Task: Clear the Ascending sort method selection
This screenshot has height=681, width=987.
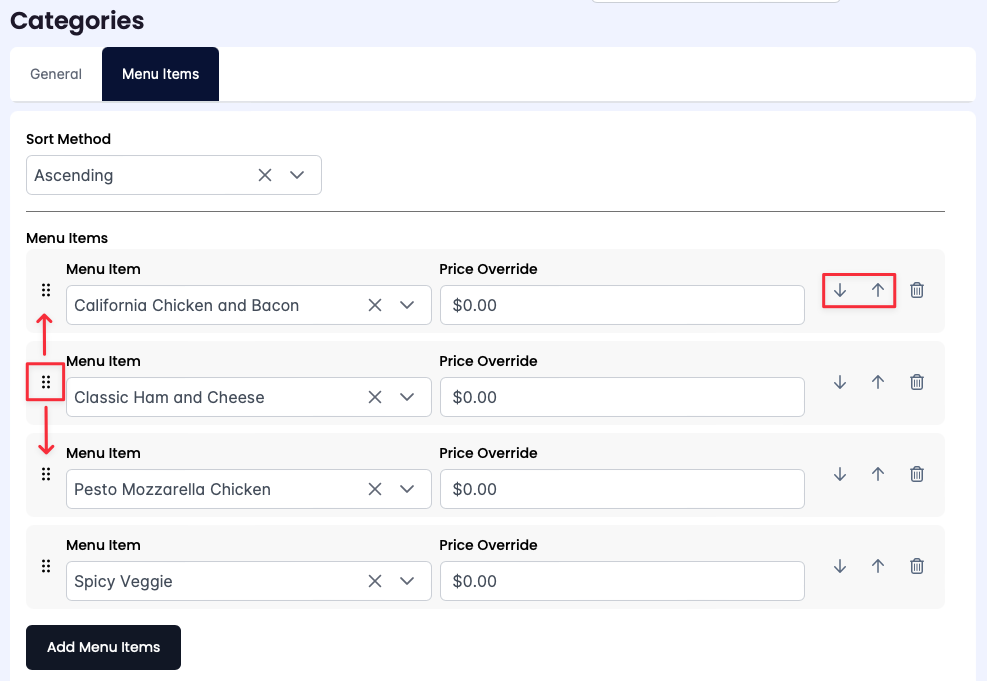Action: click(264, 174)
